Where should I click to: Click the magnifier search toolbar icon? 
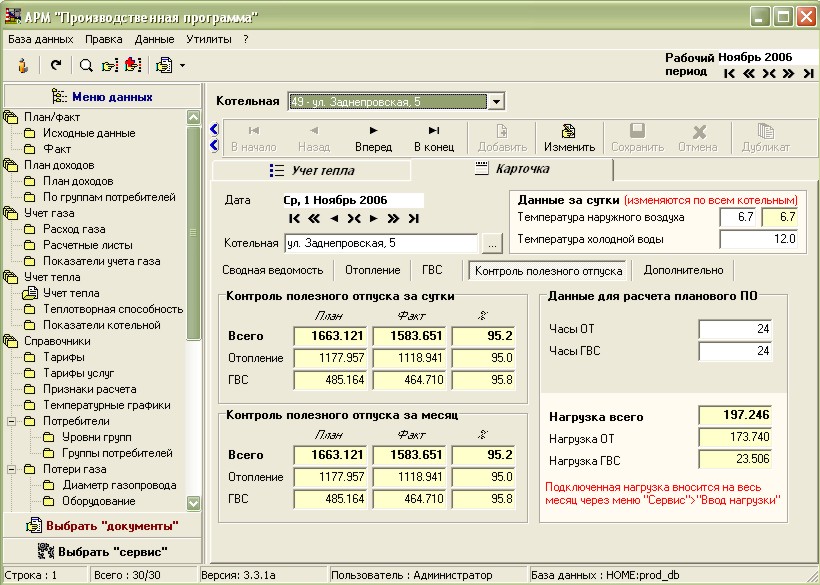[86, 65]
